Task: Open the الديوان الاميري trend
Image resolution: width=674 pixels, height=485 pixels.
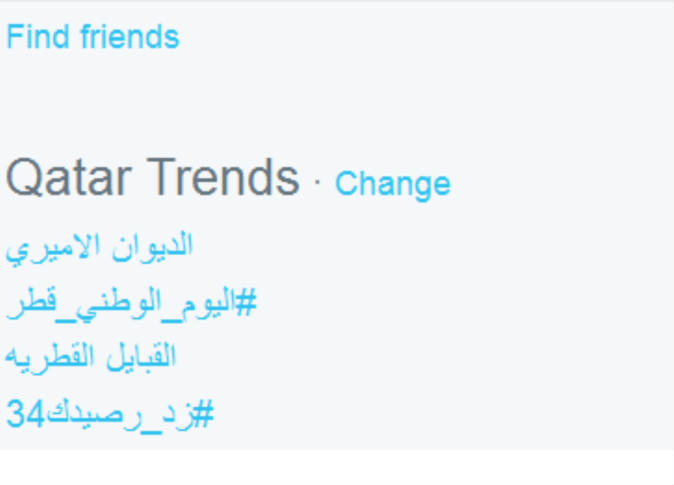Action: click(x=100, y=245)
